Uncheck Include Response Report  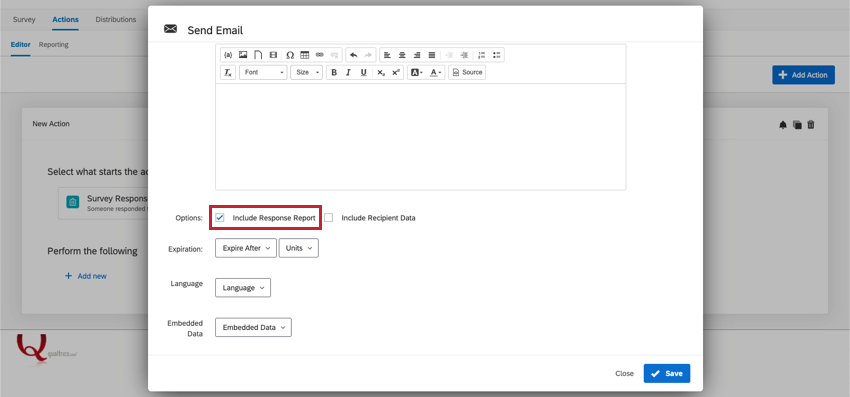220,217
